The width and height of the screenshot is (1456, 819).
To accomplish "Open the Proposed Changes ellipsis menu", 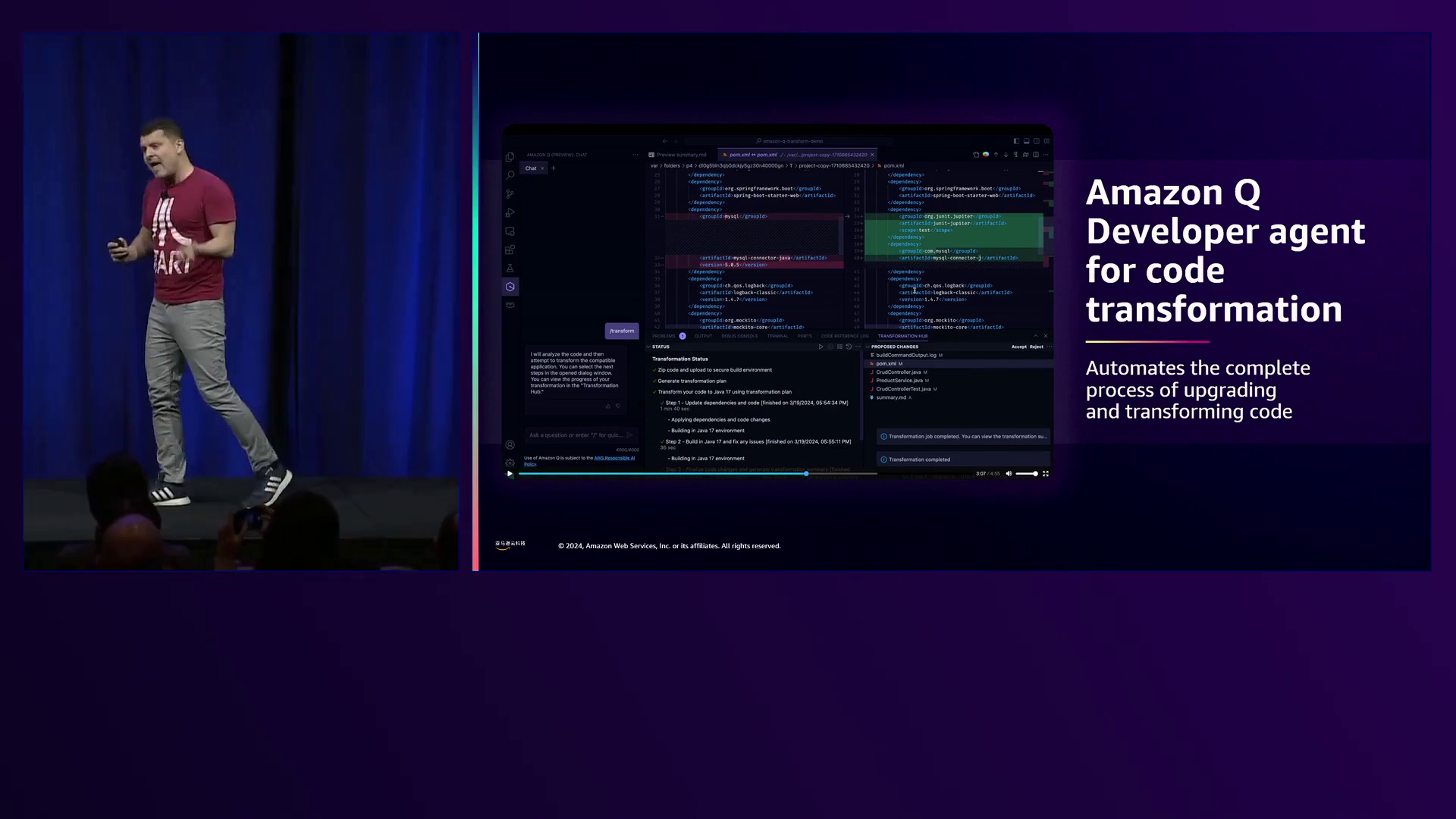I will tap(1050, 347).
